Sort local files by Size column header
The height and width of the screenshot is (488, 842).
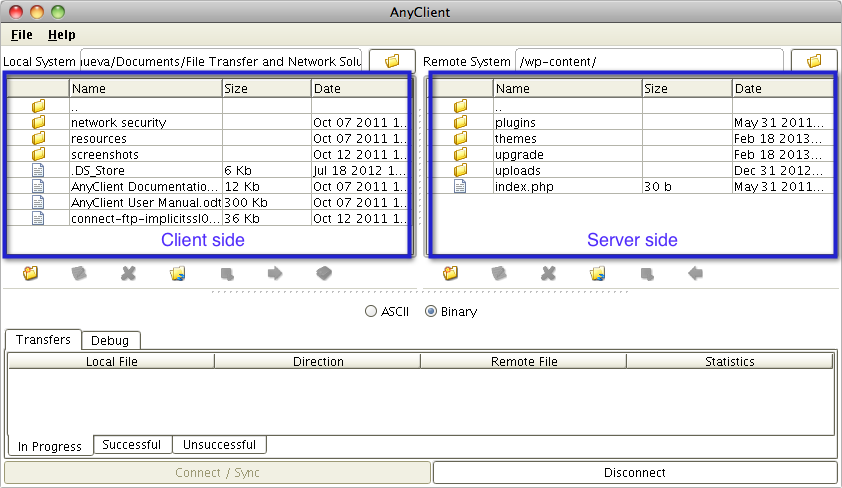(266, 89)
